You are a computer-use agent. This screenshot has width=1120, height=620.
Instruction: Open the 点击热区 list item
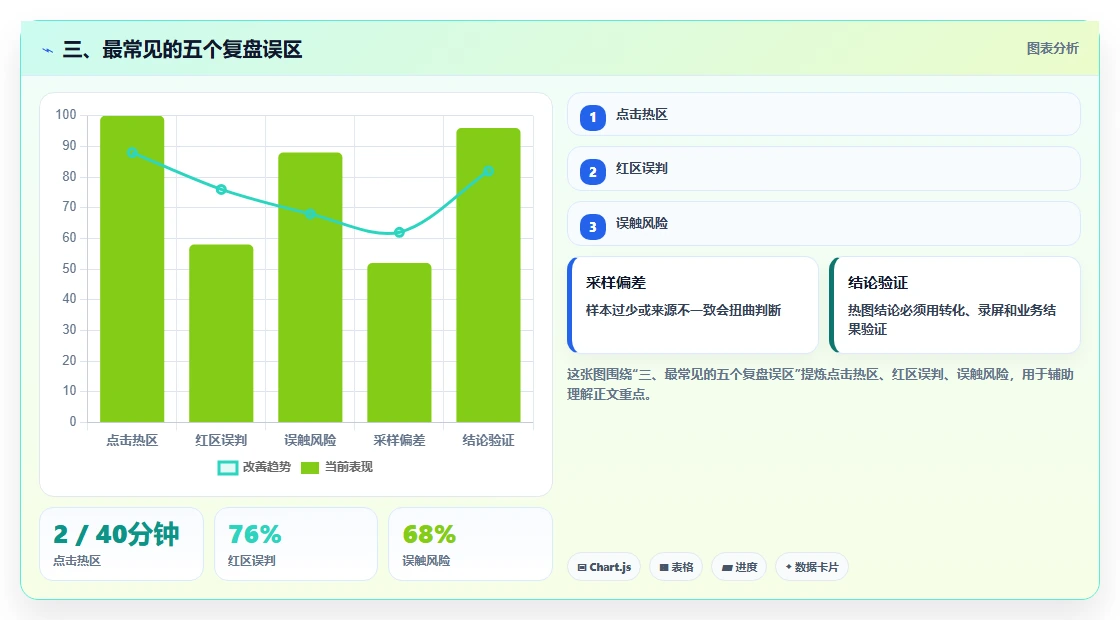824,114
